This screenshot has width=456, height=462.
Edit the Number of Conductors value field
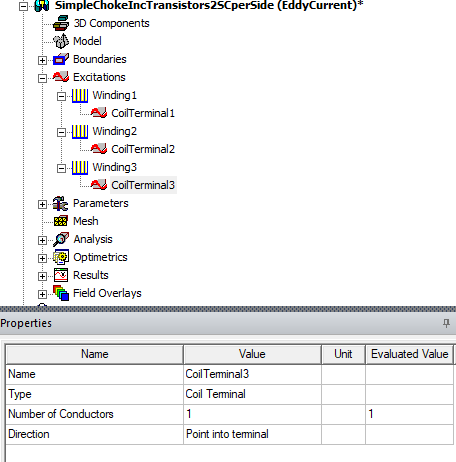tap(252, 414)
